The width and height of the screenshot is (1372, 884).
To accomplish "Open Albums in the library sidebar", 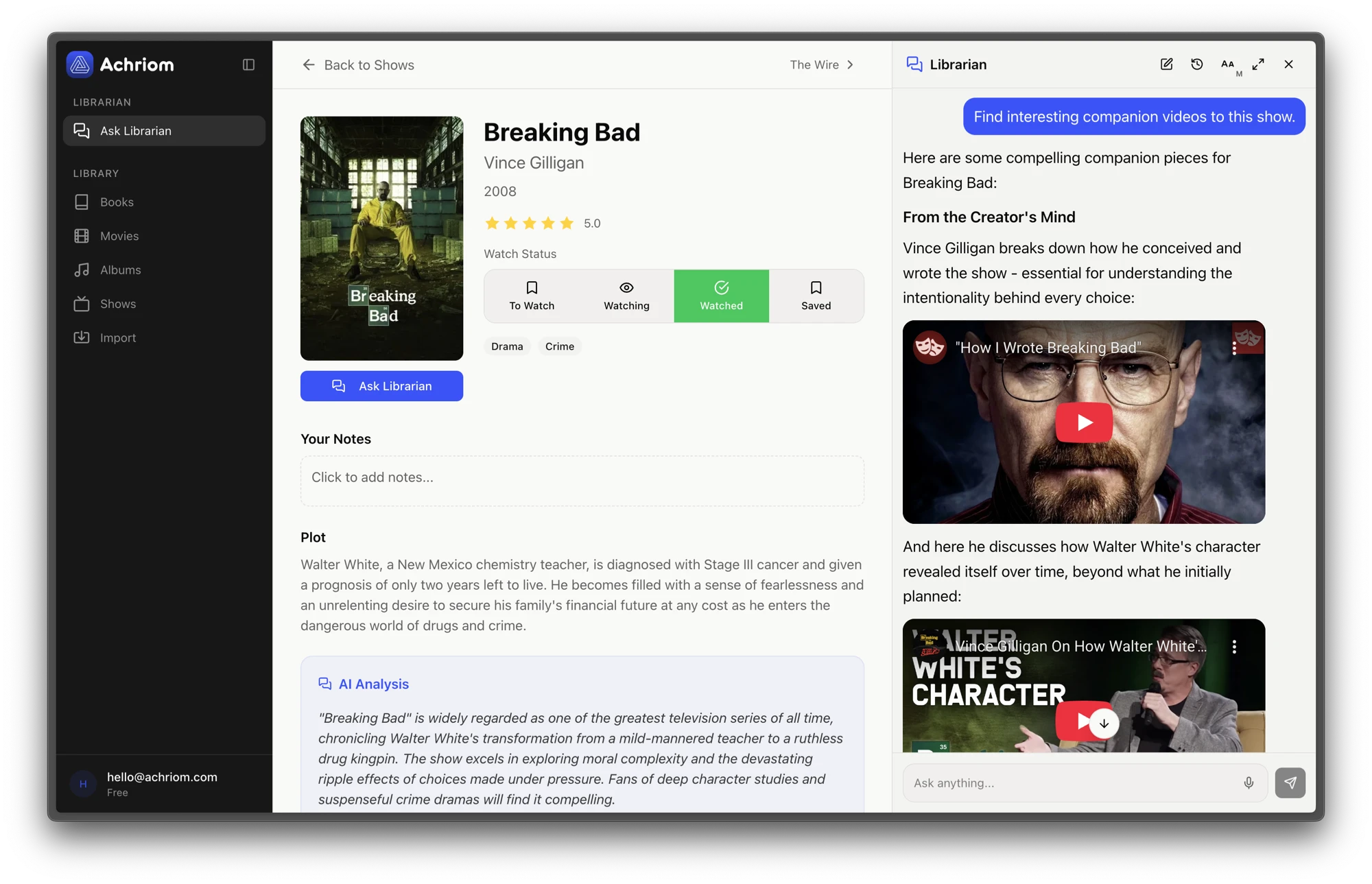I will coord(120,270).
